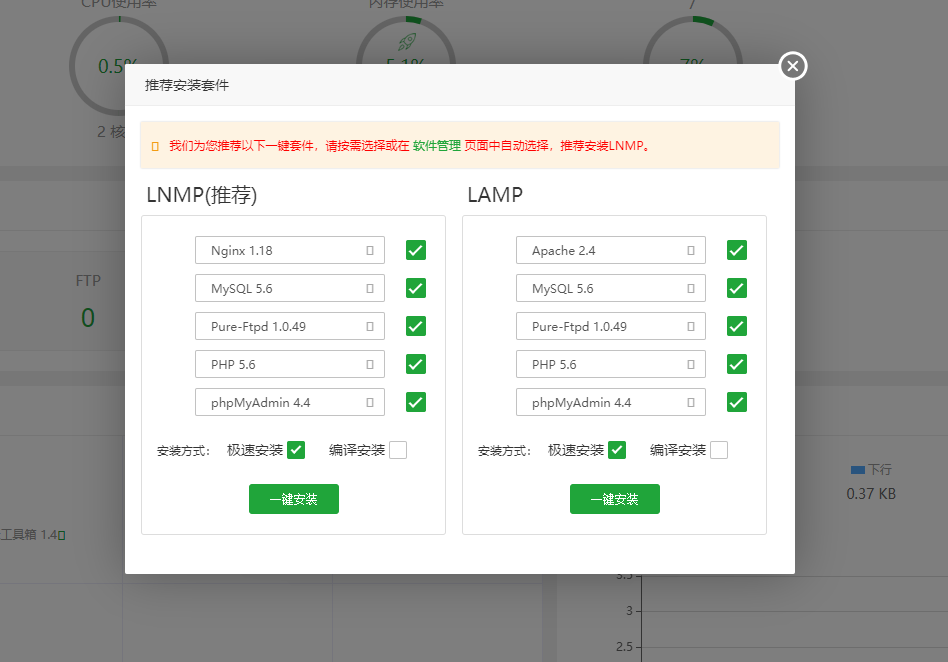The height and width of the screenshot is (662, 948).
Task: Click the FTP count 0
Action: pos(88,318)
